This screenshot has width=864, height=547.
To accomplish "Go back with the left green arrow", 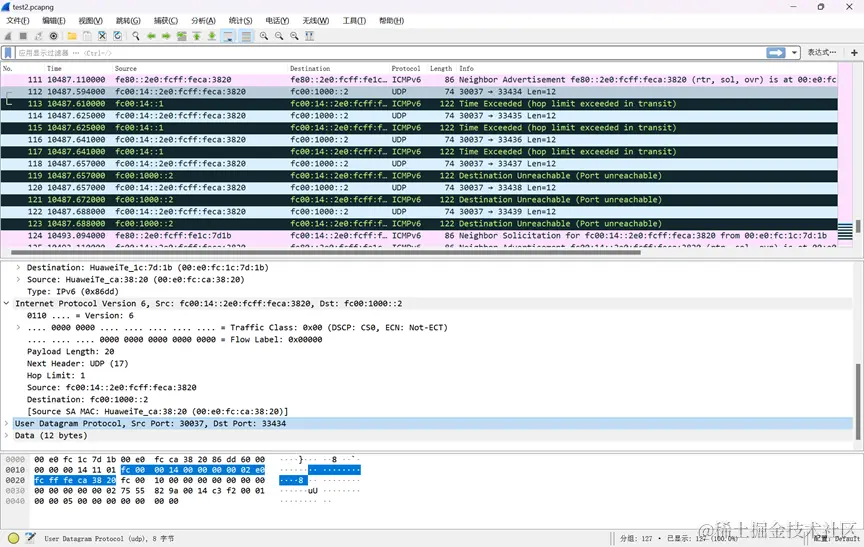I will click(151, 36).
